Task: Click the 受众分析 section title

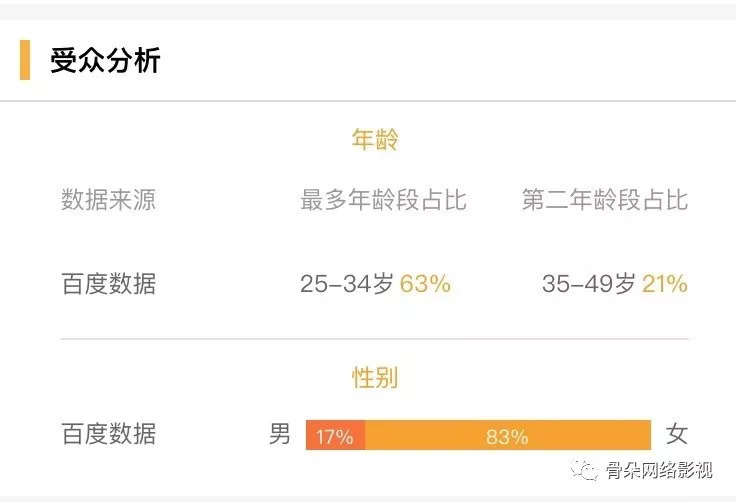Action: pos(105,60)
